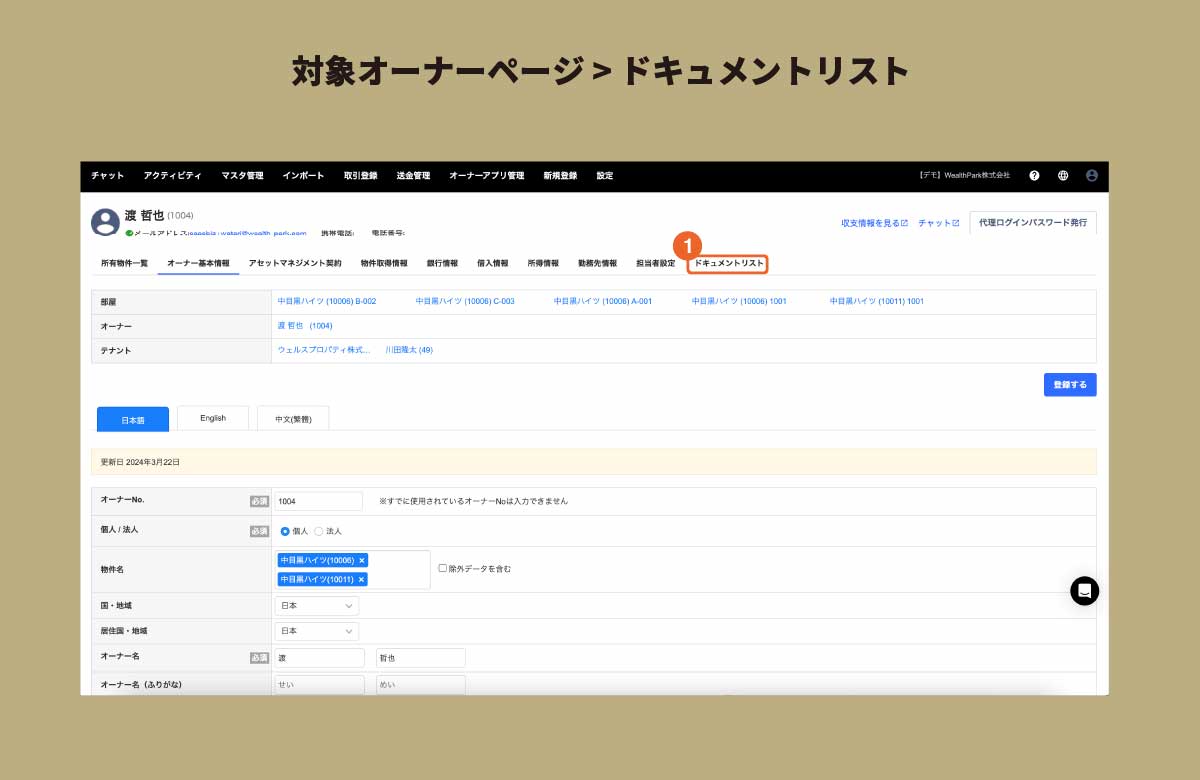Open the user account icon in top bar

[x=1092, y=175]
